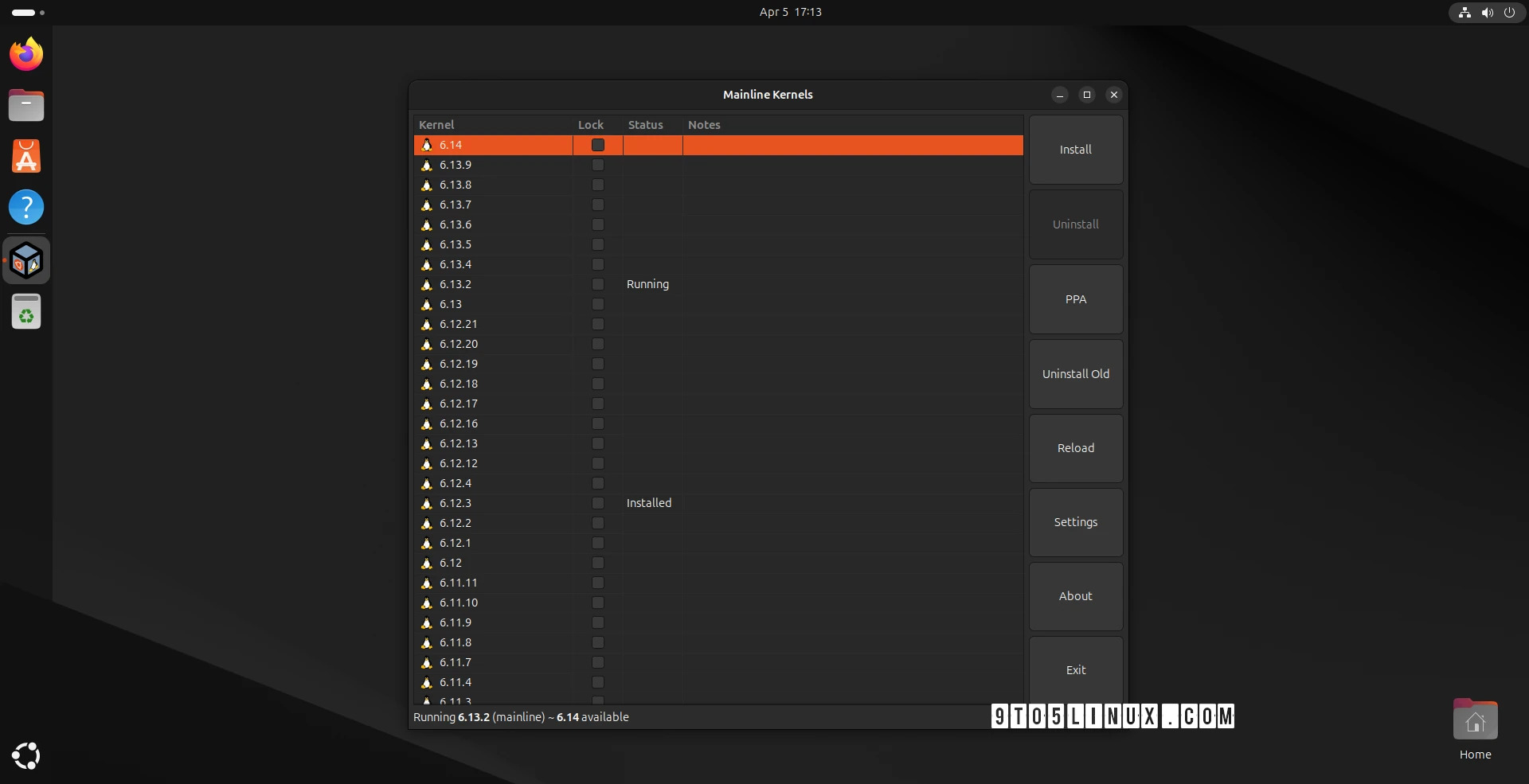Click the Tux icon for kernel 6.12

(x=427, y=563)
